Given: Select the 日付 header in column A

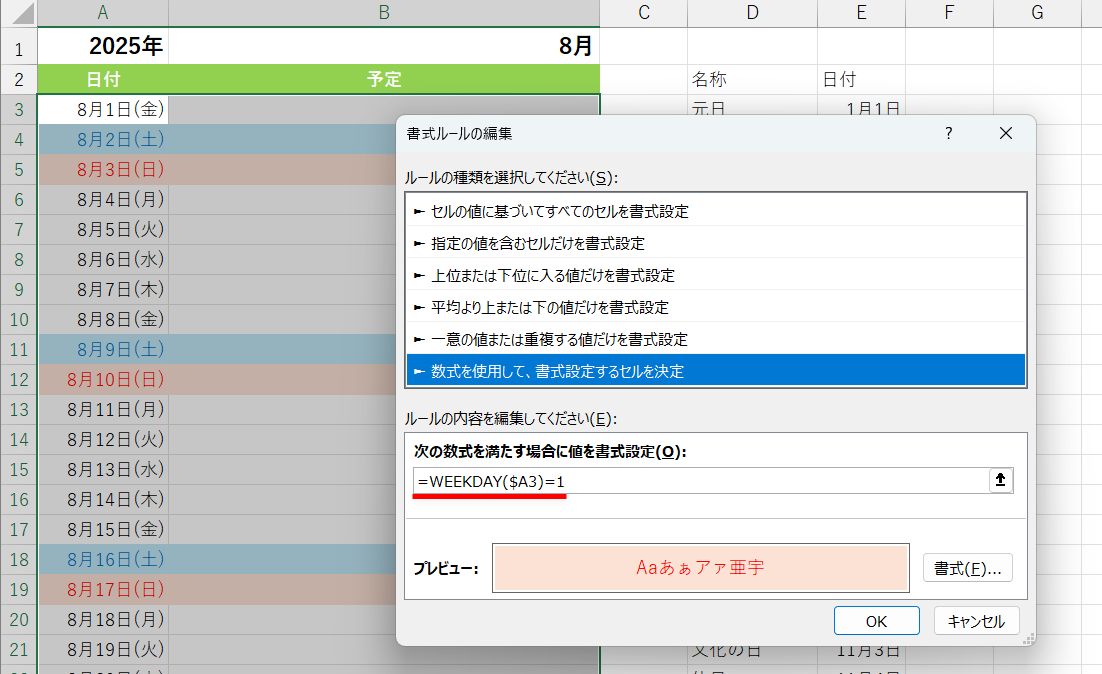Looking at the screenshot, I should coord(103,77).
